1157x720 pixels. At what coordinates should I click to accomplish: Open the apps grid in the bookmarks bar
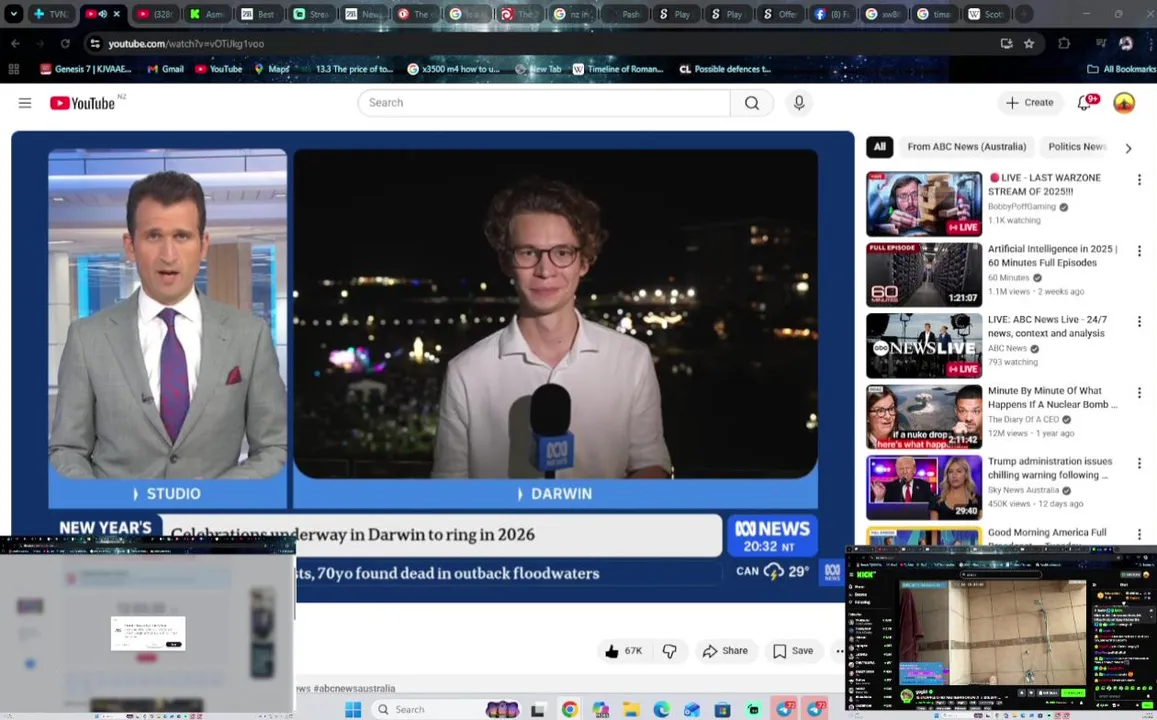coord(13,69)
